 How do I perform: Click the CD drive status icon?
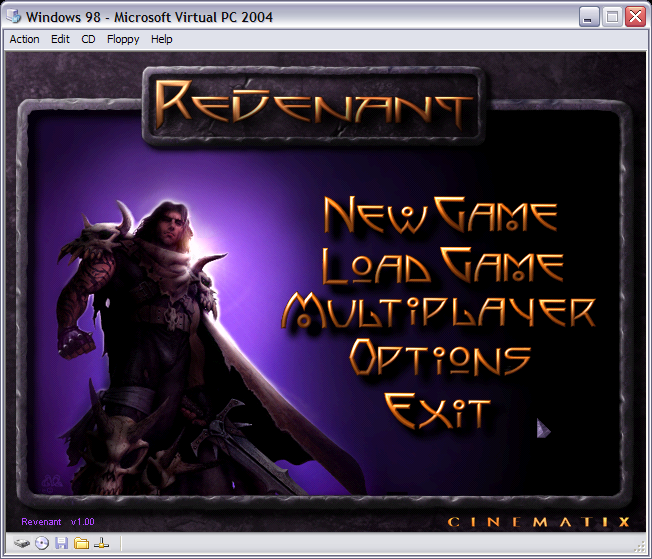[42, 543]
